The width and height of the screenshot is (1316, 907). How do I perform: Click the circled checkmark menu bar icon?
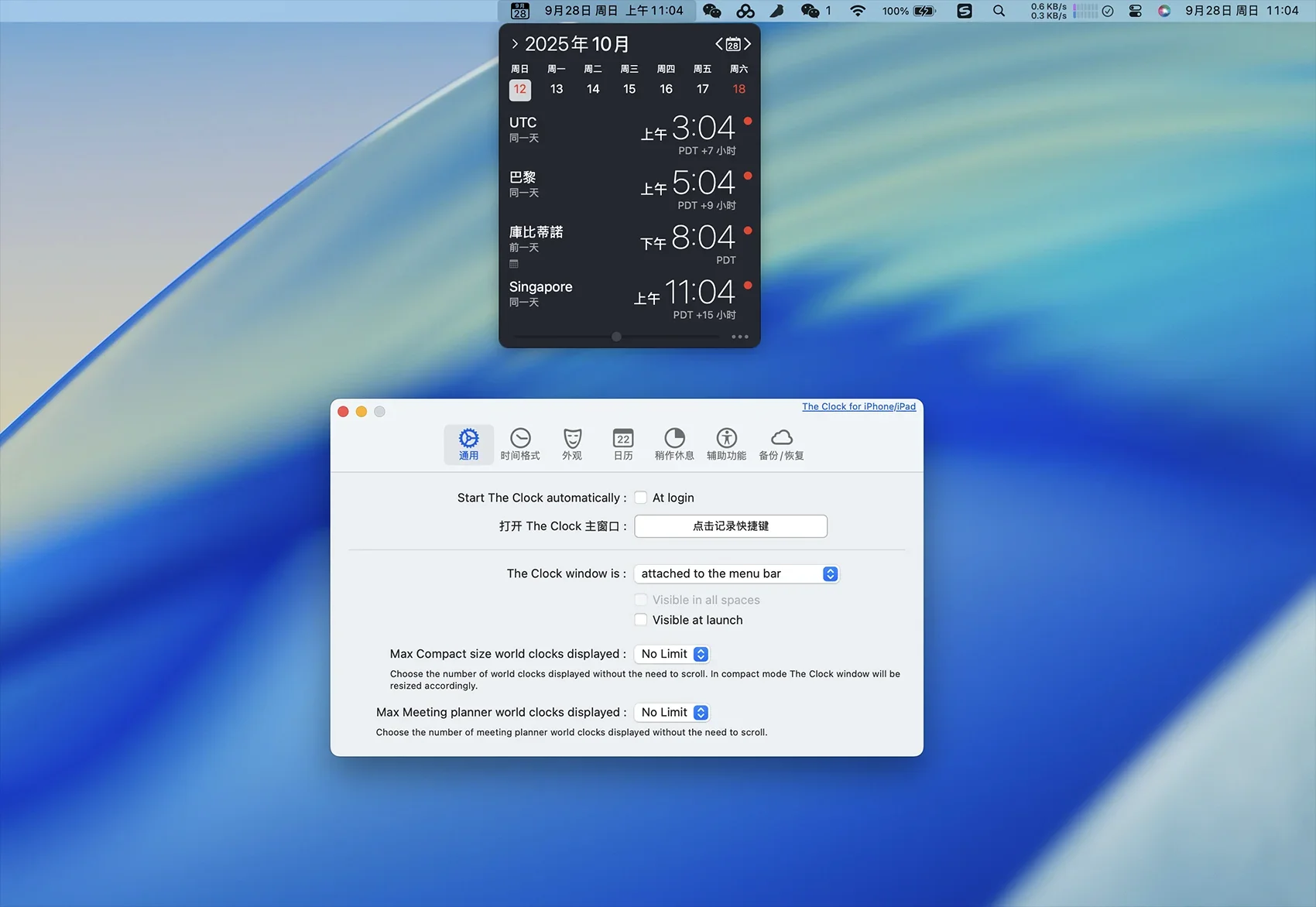(x=1108, y=11)
